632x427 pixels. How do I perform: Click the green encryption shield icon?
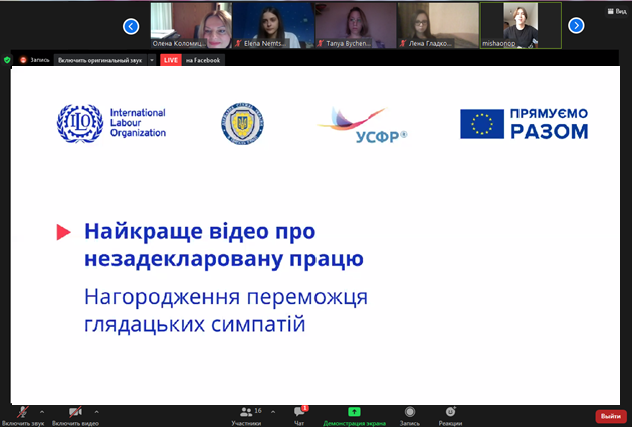point(7,60)
